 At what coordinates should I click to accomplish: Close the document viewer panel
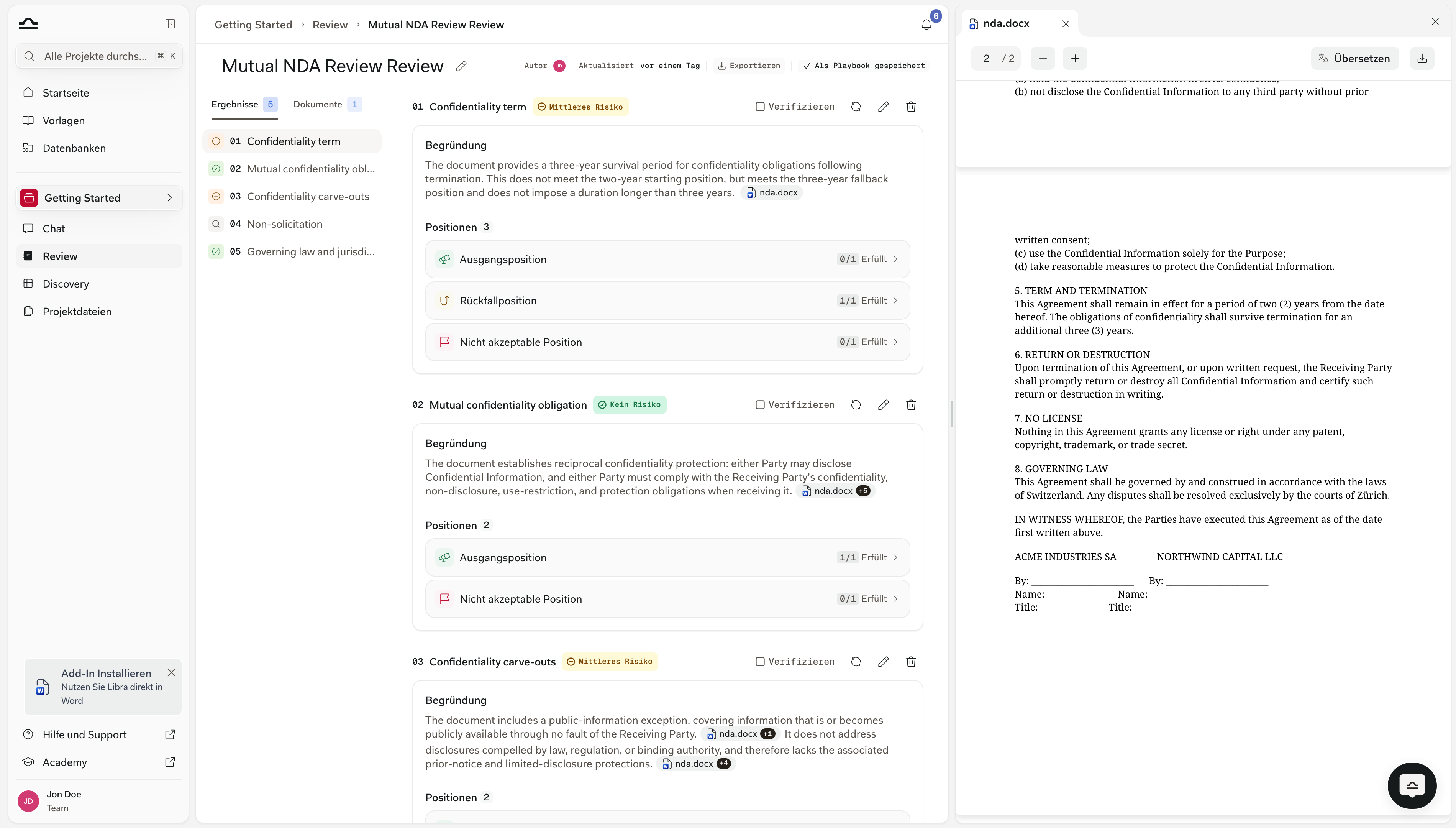click(x=1435, y=21)
